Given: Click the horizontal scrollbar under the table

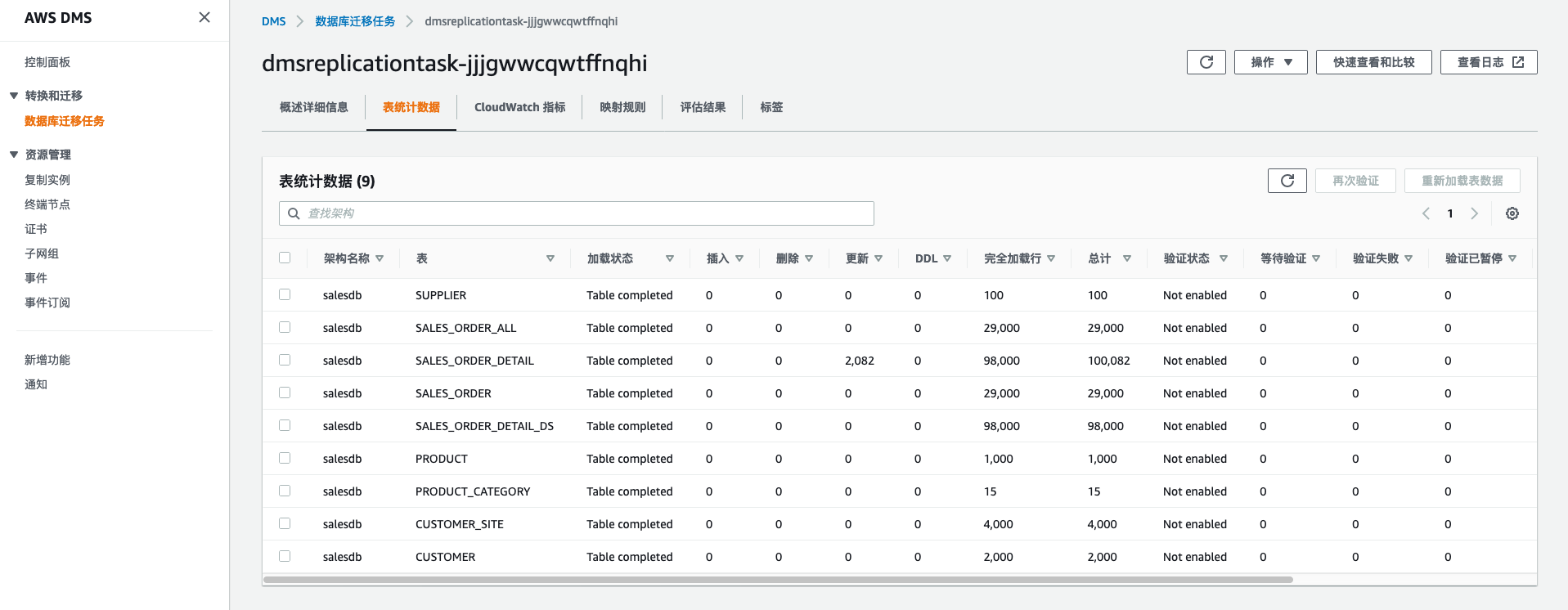Looking at the screenshot, I should point(777,580).
